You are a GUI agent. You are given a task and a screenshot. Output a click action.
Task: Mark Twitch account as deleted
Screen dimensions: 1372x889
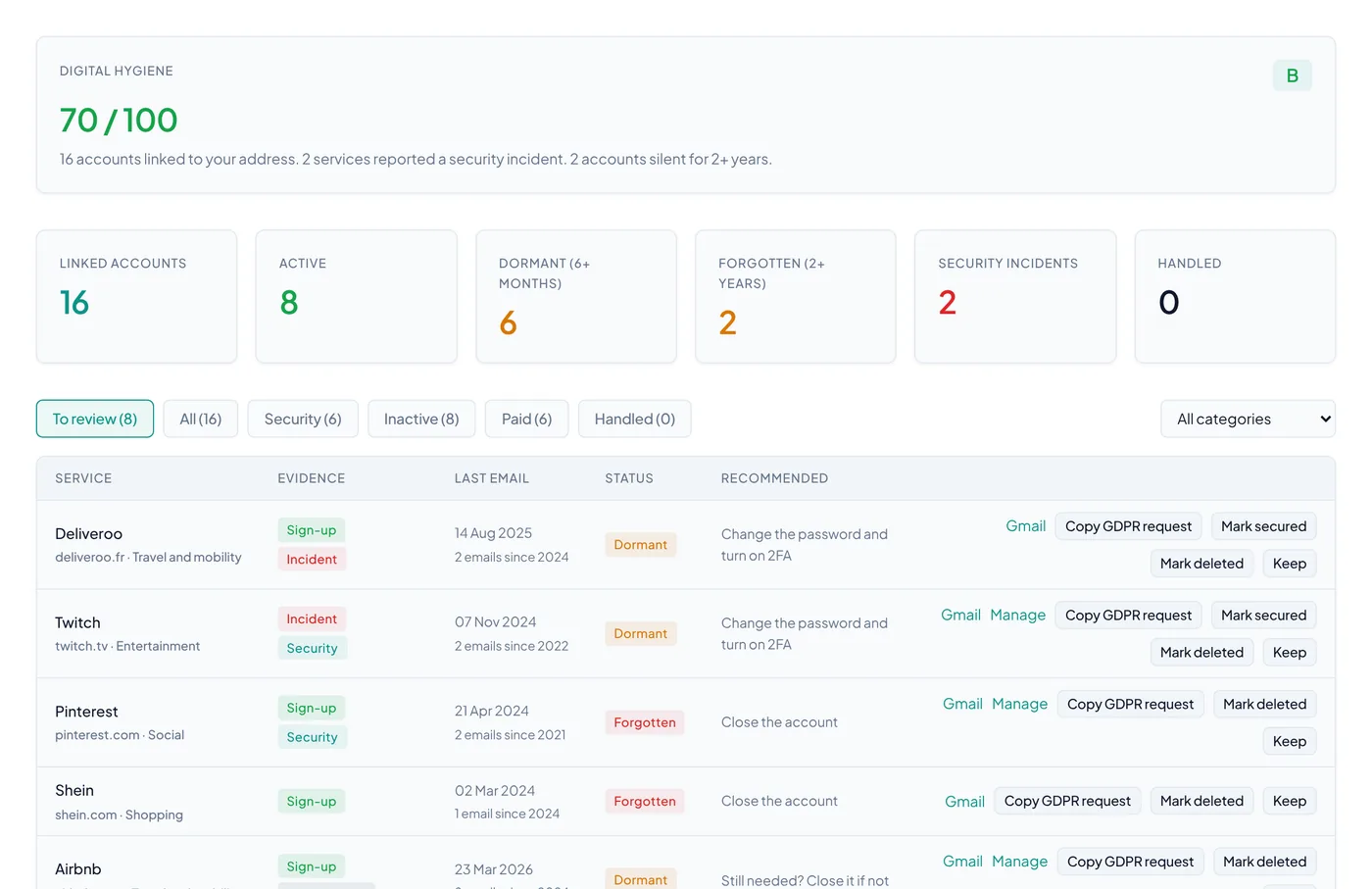(1201, 653)
